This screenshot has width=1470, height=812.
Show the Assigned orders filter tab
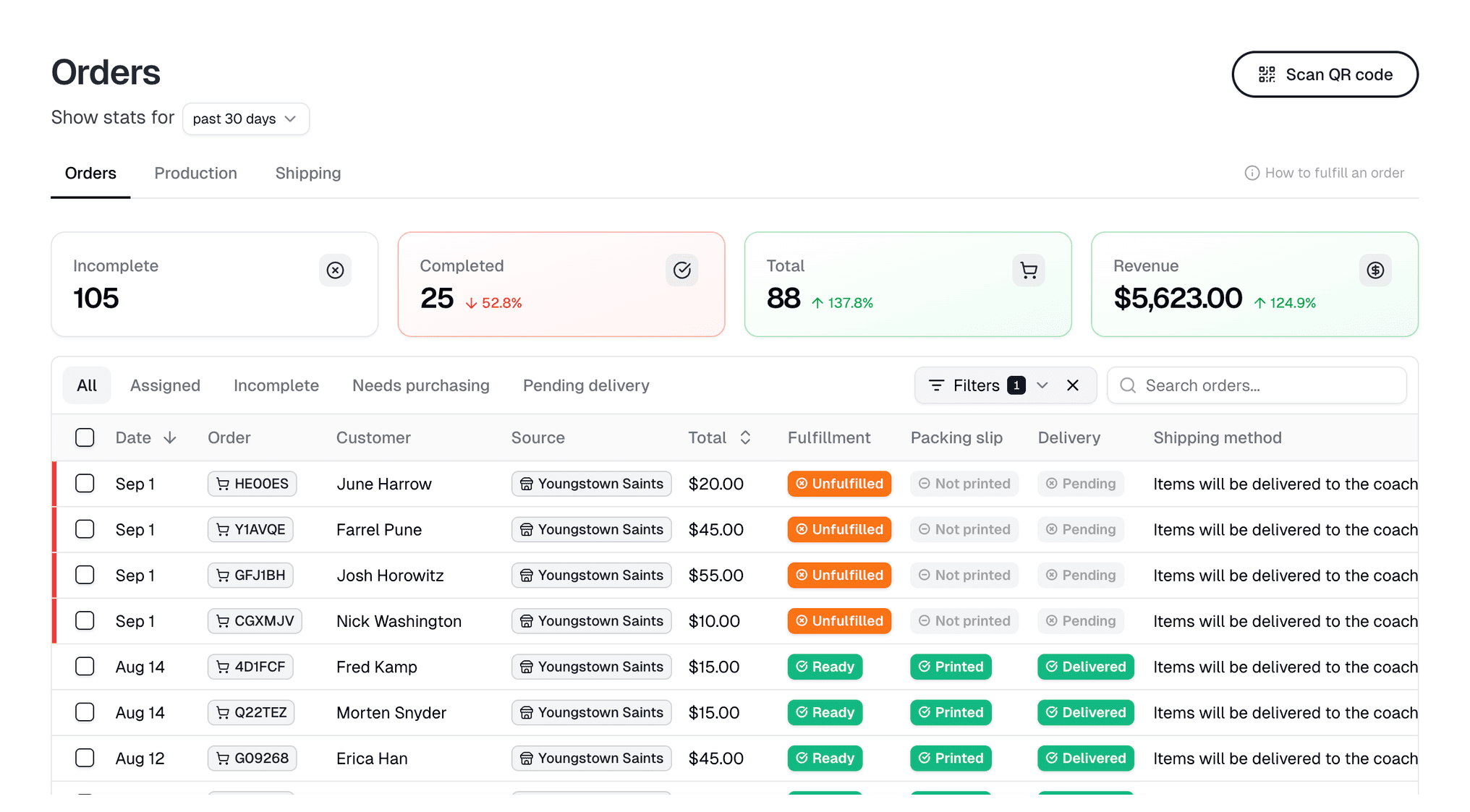tap(165, 385)
